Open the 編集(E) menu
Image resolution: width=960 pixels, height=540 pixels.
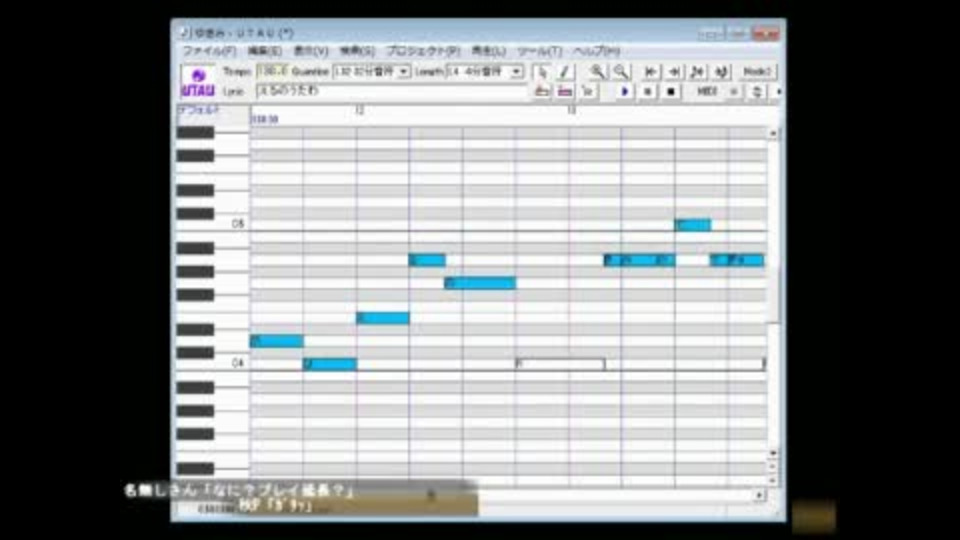pyautogui.click(x=264, y=51)
